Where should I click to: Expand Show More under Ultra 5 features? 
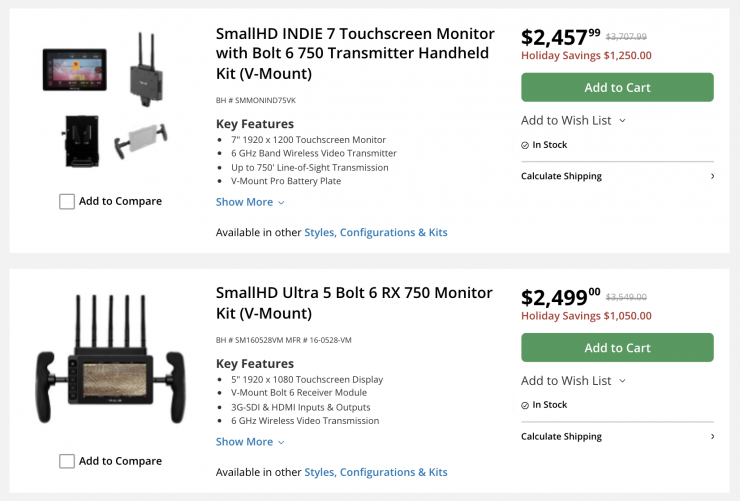pos(250,442)
